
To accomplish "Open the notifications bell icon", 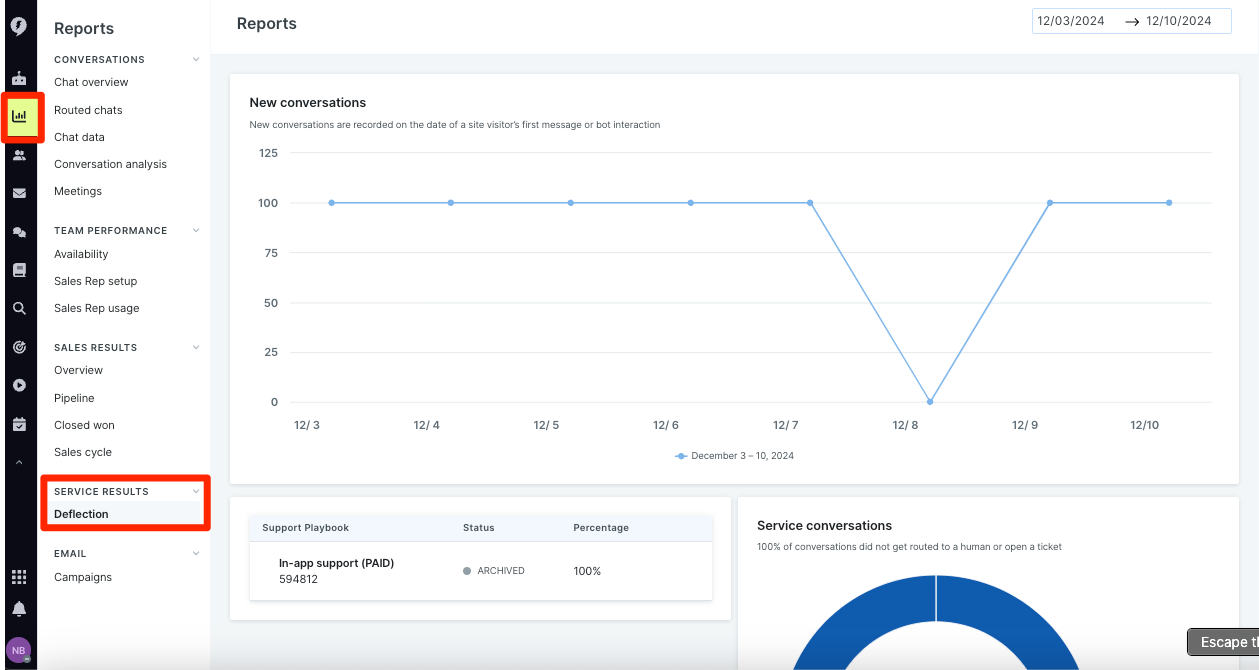I will [19, 609].
